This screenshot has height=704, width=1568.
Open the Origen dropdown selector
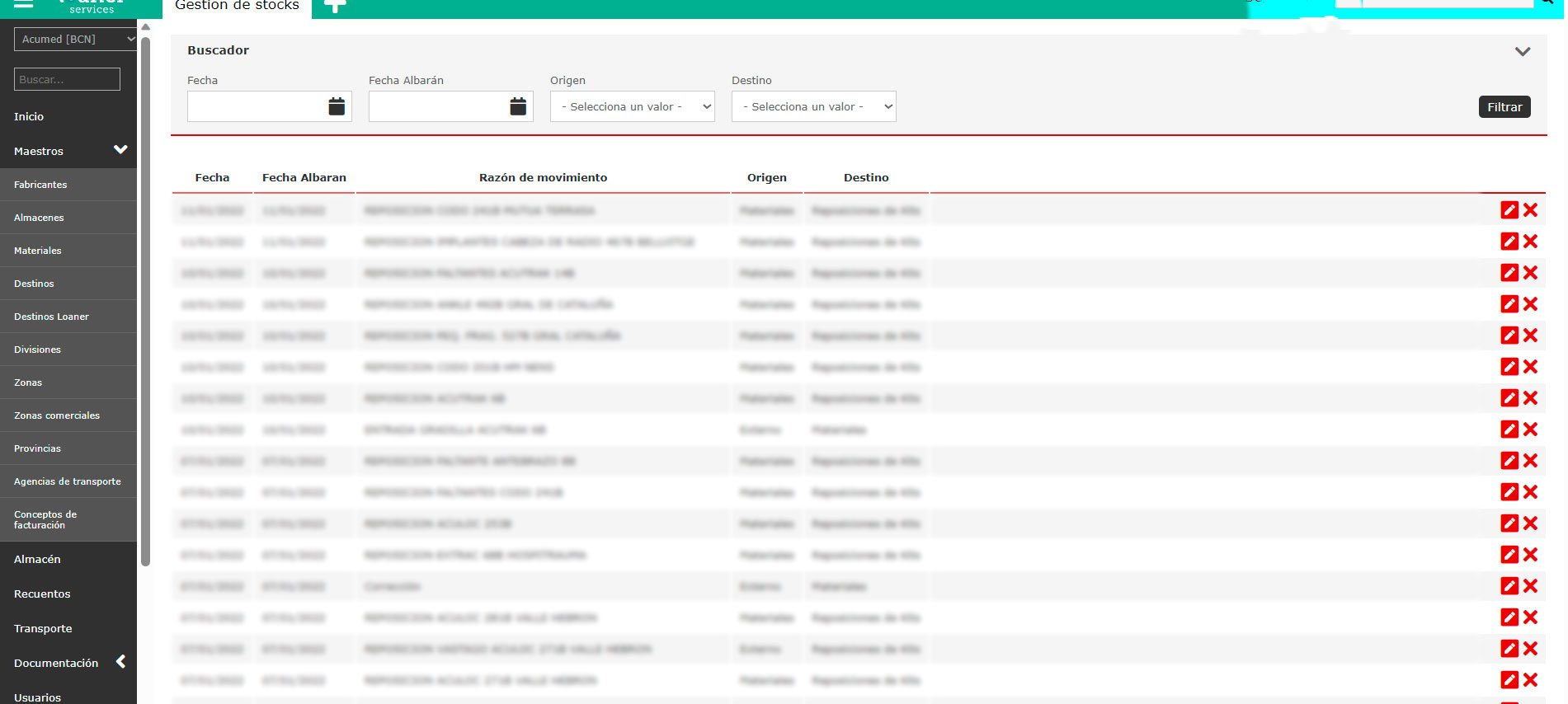point(632,106)
